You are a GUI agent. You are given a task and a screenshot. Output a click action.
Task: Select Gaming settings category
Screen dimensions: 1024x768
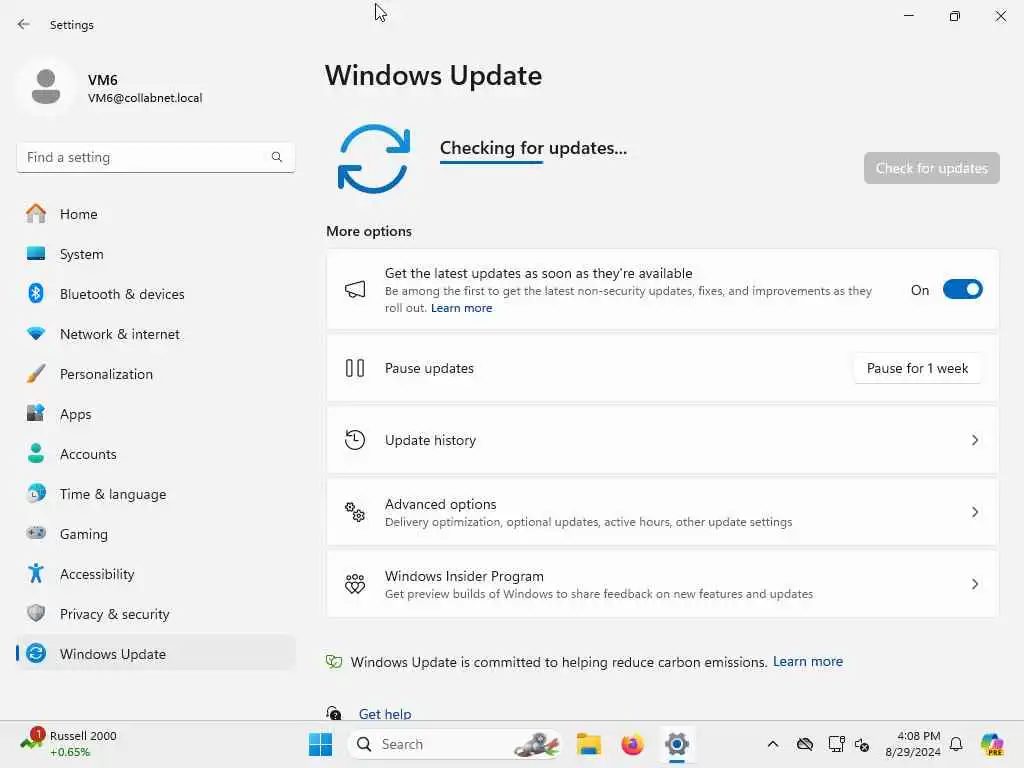coord(155,534)
